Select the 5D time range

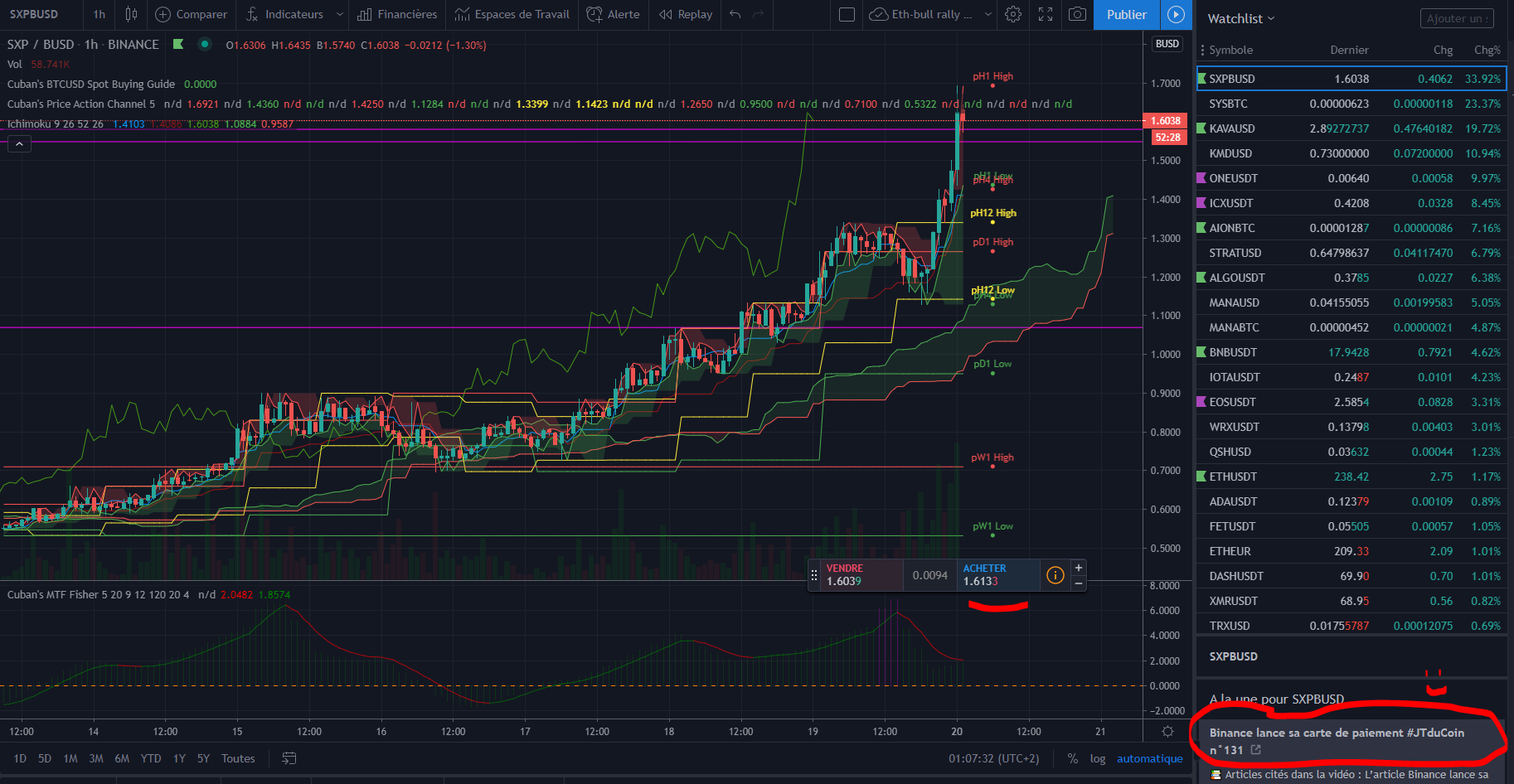click(x=45, y=758)
